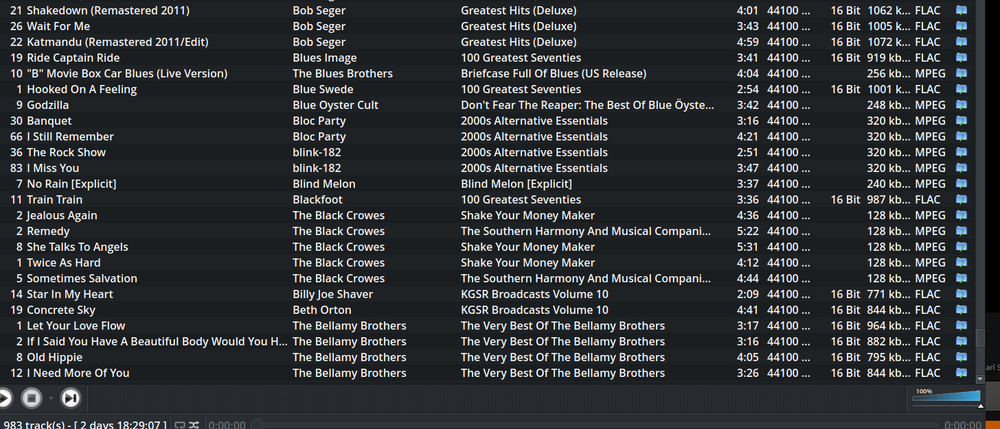Click the blue icon on Concrete Sky row

point(961,310)
